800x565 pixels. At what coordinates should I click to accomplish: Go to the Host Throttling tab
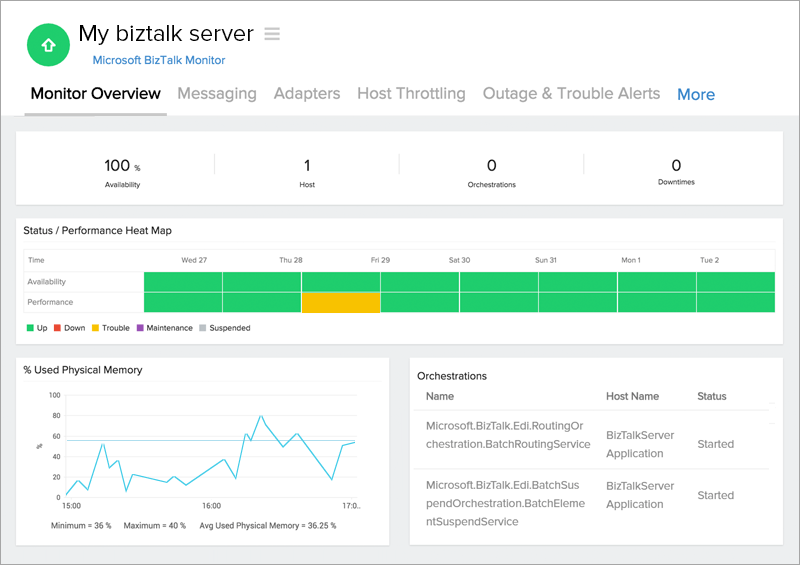(x=411, y=94)
